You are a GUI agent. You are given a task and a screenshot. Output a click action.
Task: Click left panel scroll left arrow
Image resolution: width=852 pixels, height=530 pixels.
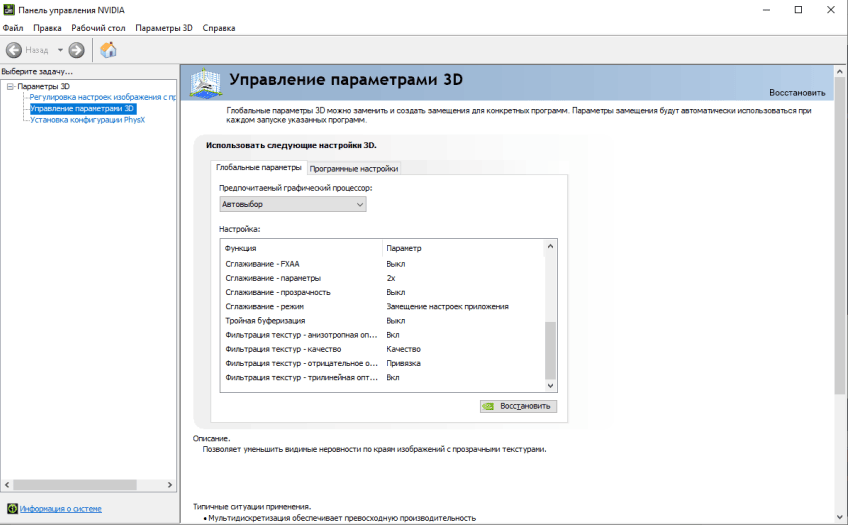pyautogui.click(x=7, y=487)
